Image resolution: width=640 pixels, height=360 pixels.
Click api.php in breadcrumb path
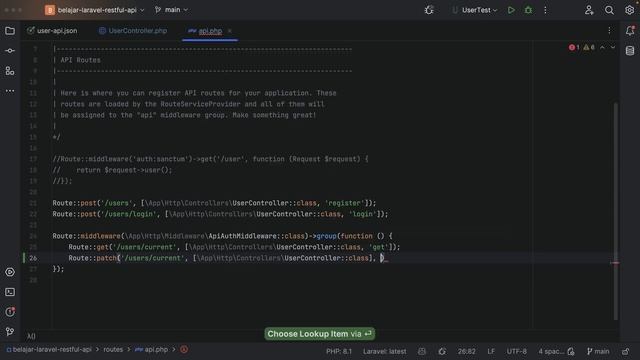tap(152, 349)
